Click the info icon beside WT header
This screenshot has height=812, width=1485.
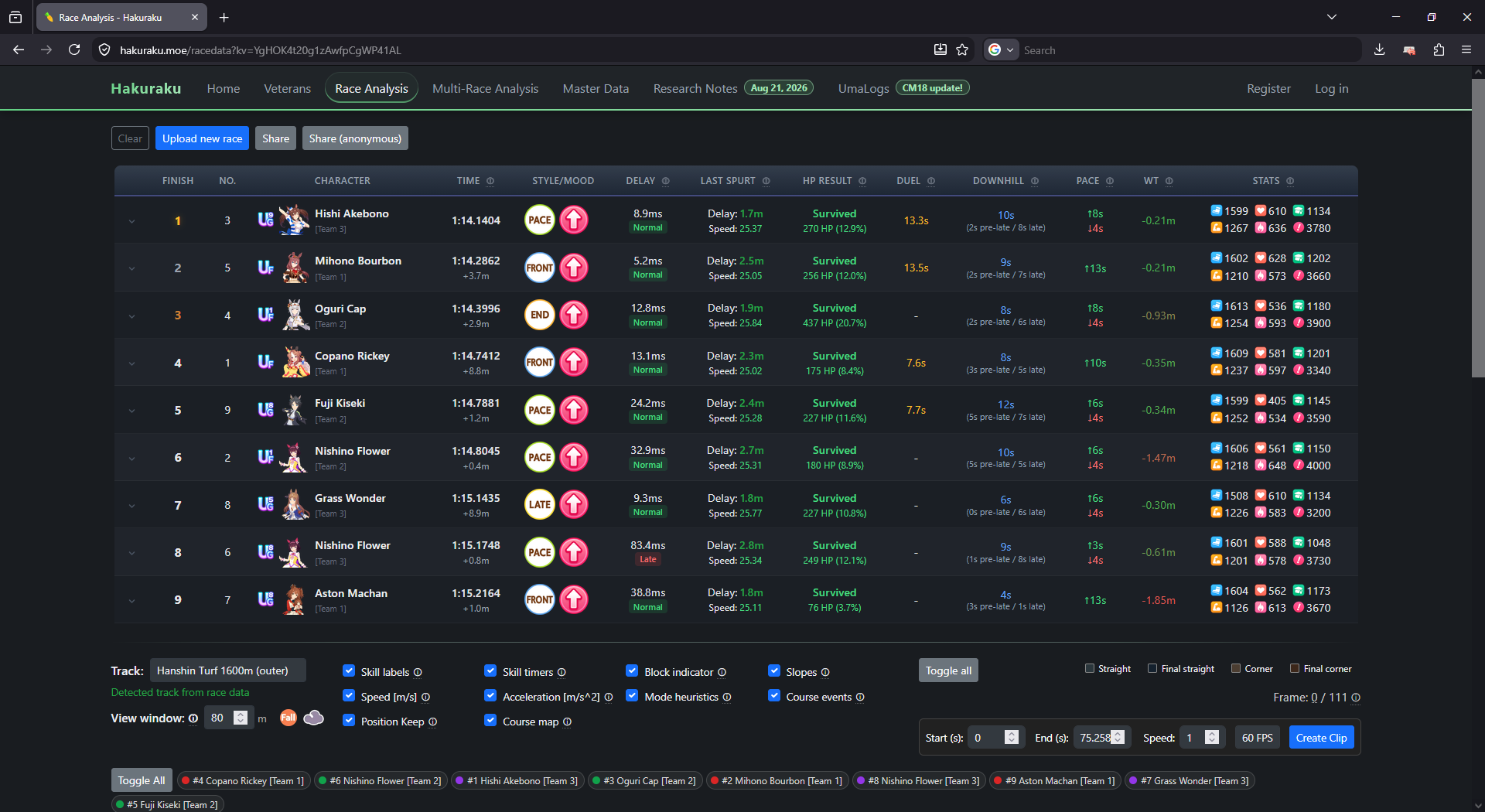click(x=1169, y=181)
